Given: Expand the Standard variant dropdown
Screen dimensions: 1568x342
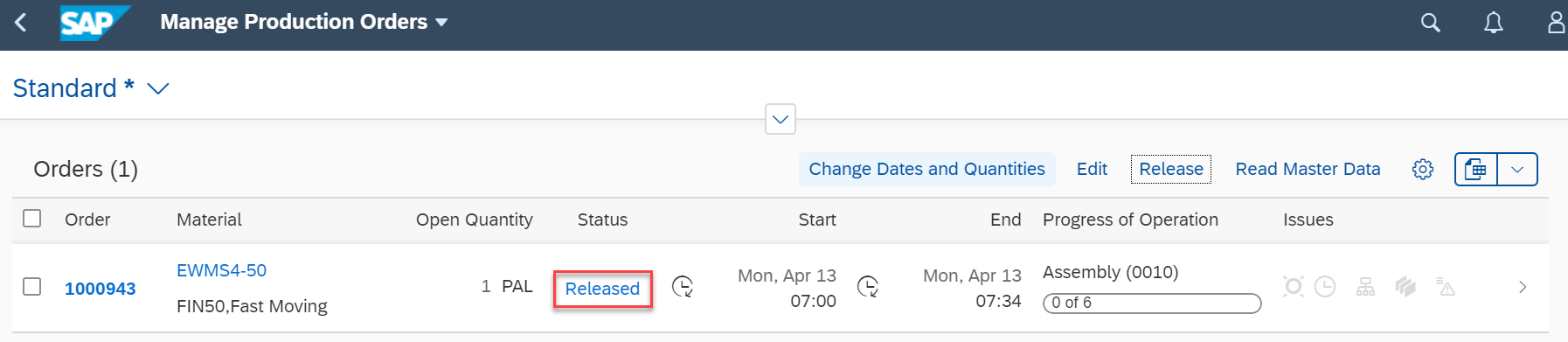Looking at the screenshot, I should click(157, 88).
